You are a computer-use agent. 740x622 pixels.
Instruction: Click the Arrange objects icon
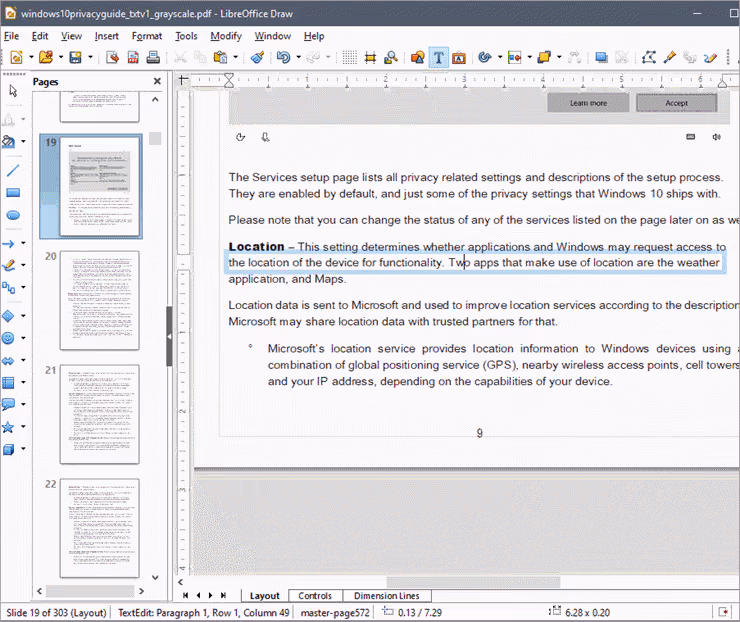544,58
